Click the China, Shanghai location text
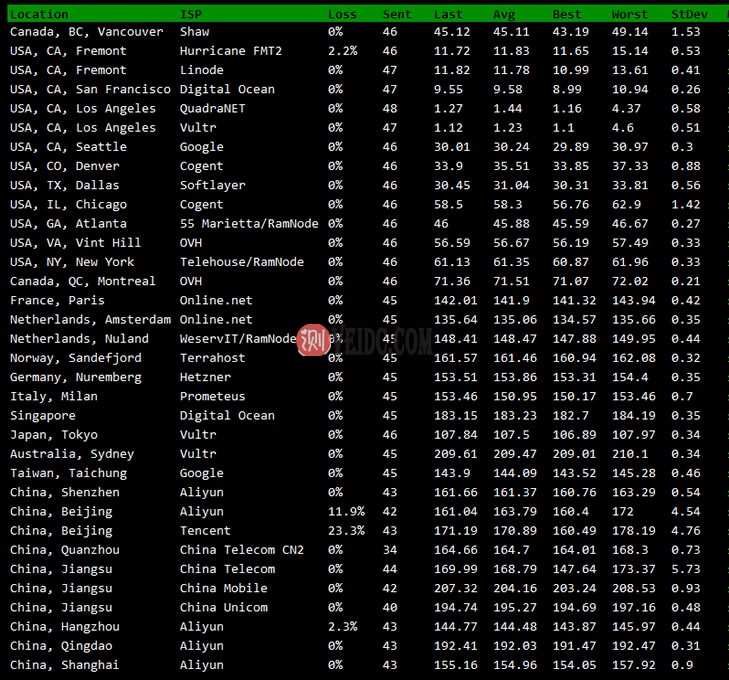 coord(64,665)
